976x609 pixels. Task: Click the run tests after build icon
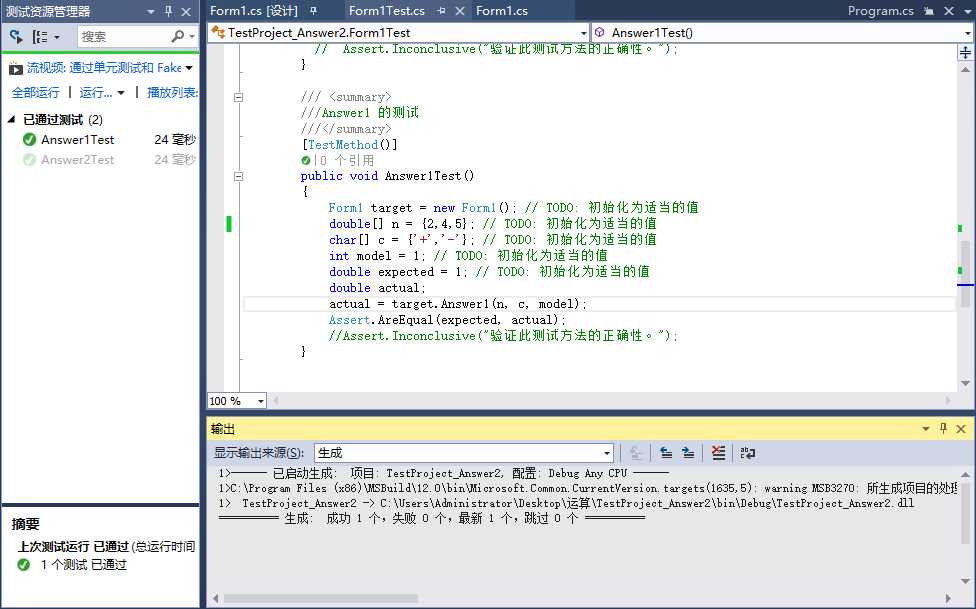[16, 37]
